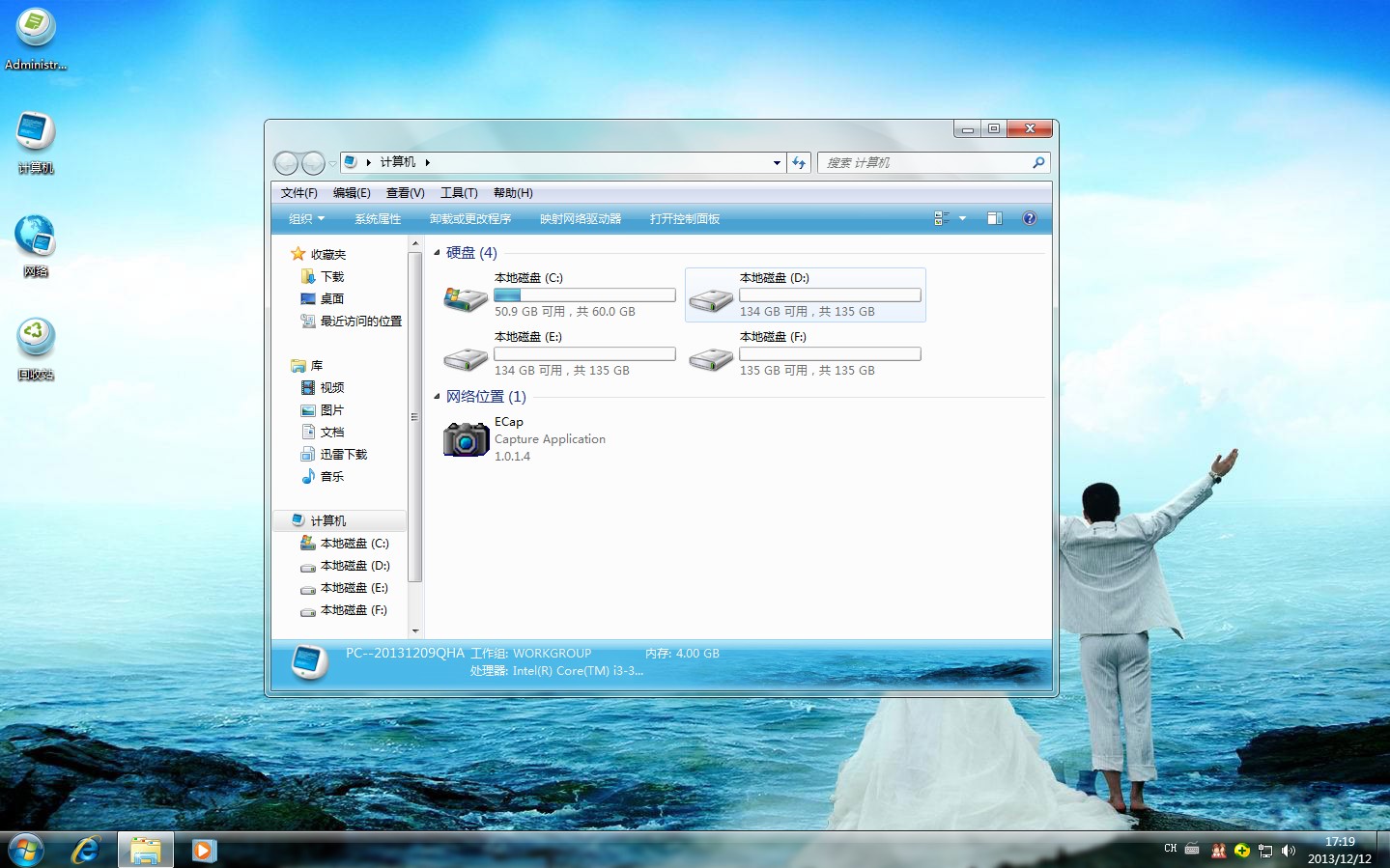Select the 本地磁盘 (C:) drive icon

[x=465, y=298]
